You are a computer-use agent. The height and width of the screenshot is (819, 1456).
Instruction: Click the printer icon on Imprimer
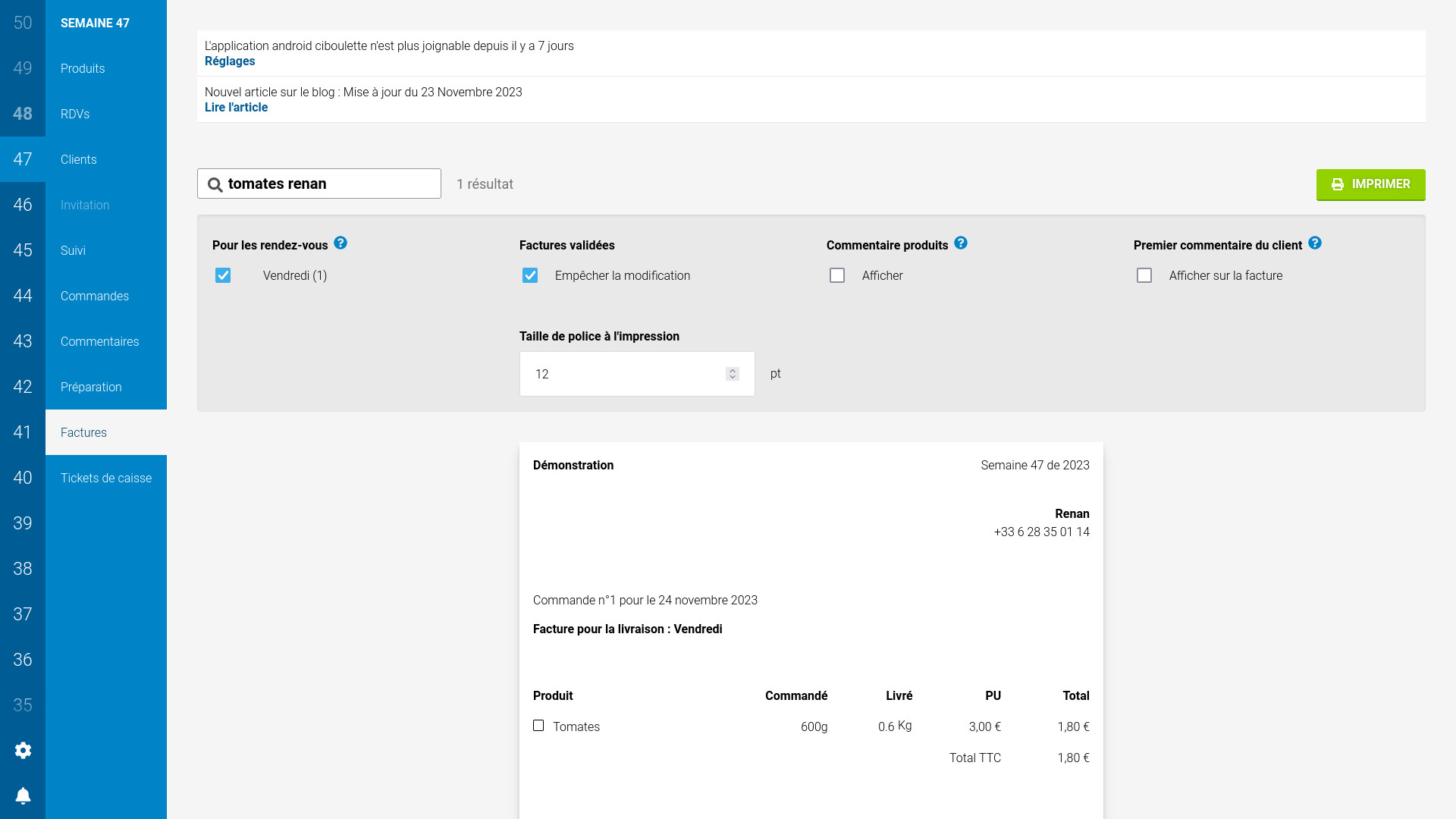[x=1338, y=184]
